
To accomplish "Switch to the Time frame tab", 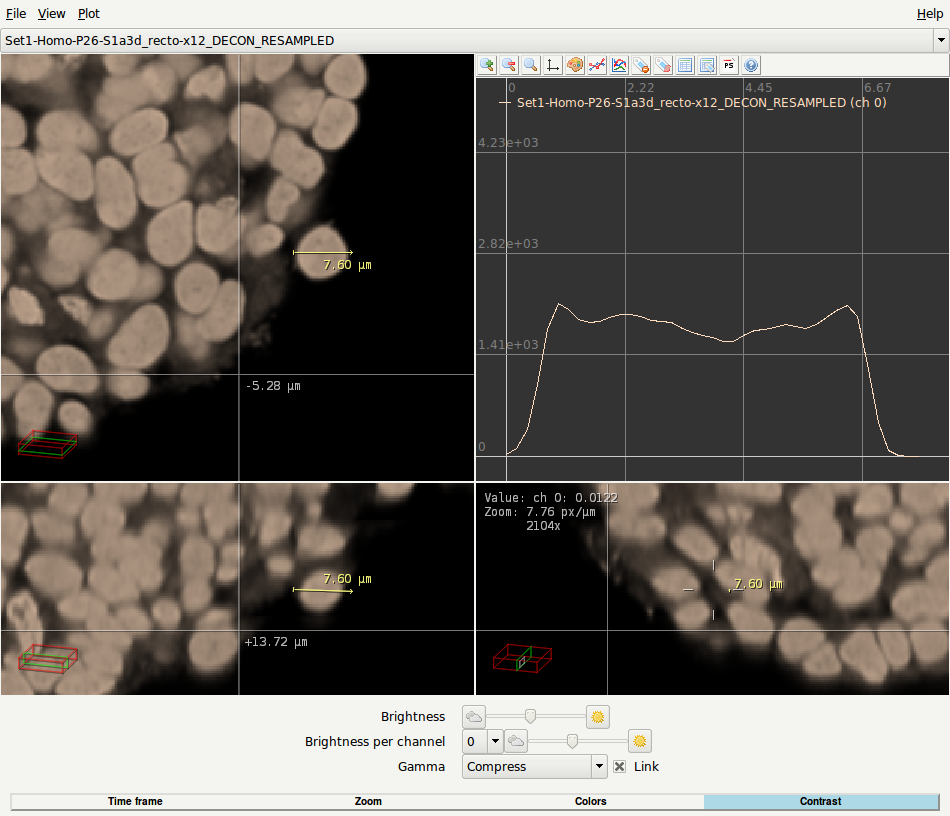I will pos(135,801).
